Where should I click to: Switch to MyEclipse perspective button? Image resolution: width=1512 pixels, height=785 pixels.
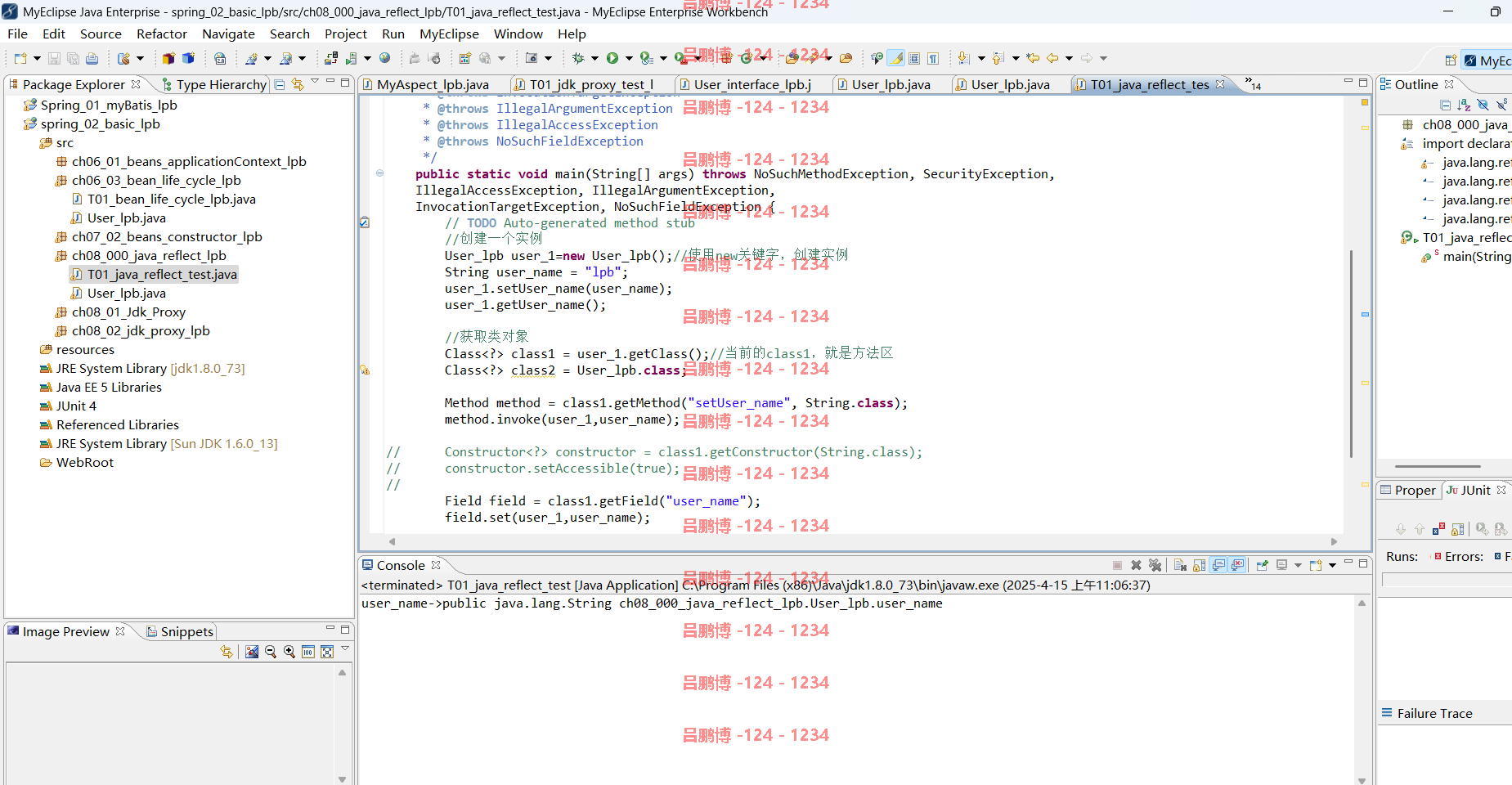[x=1487, y=60]
